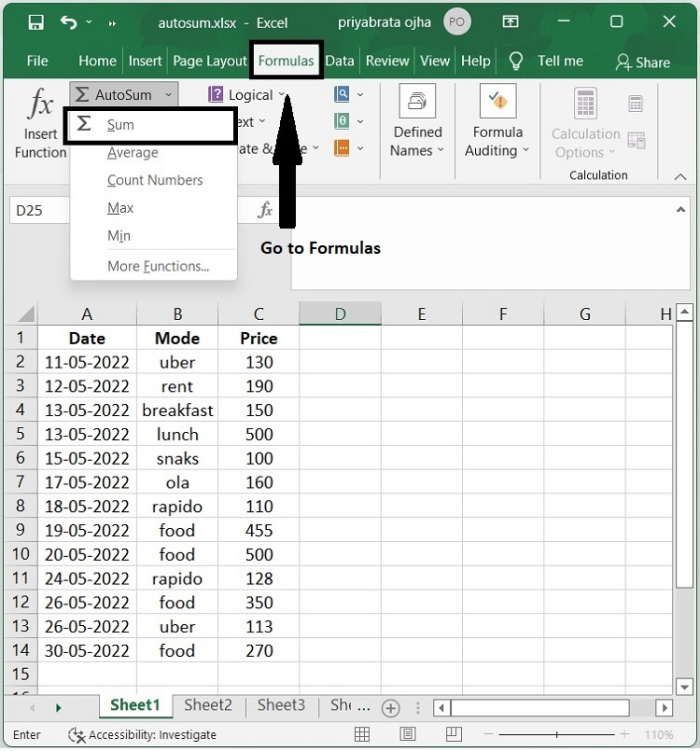Click the Undo arrow icon
700x751 pixels.
[68, 22]
